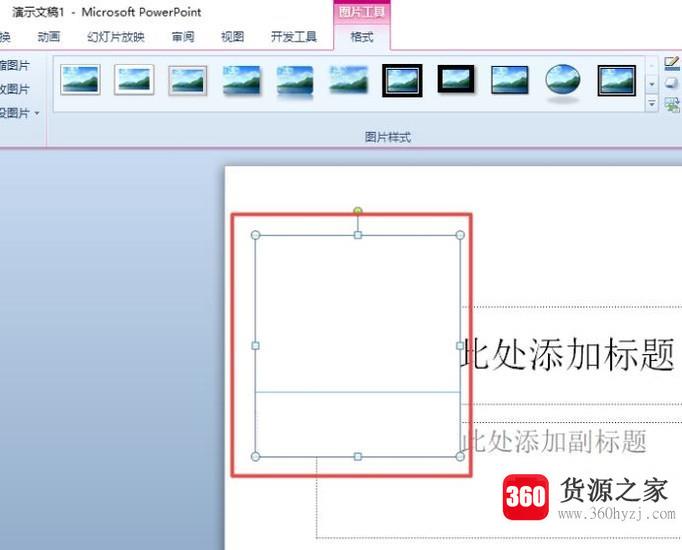Apply the Soft Edge Rectangle picture style
682x550 pixels.
click(x=349, y=80)
